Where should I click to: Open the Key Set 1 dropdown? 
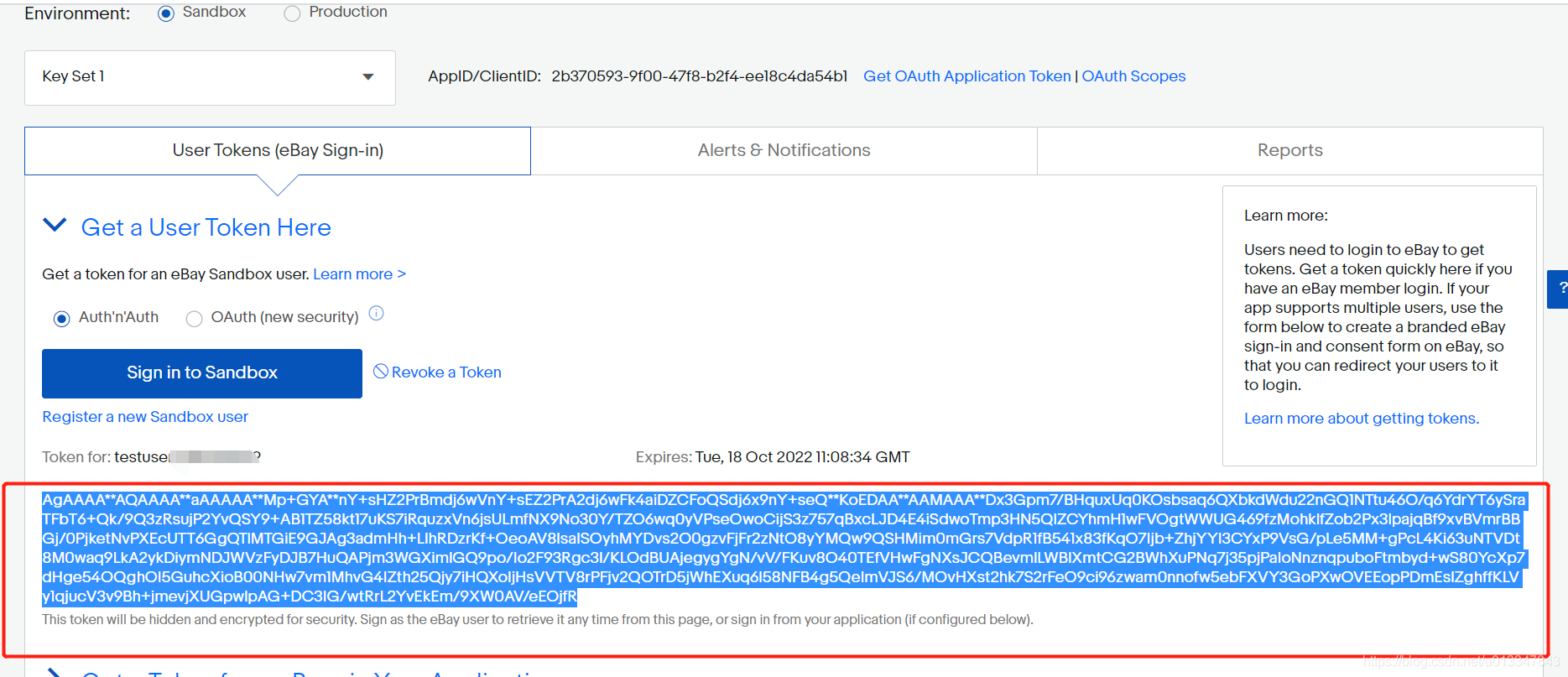(210, 77)
